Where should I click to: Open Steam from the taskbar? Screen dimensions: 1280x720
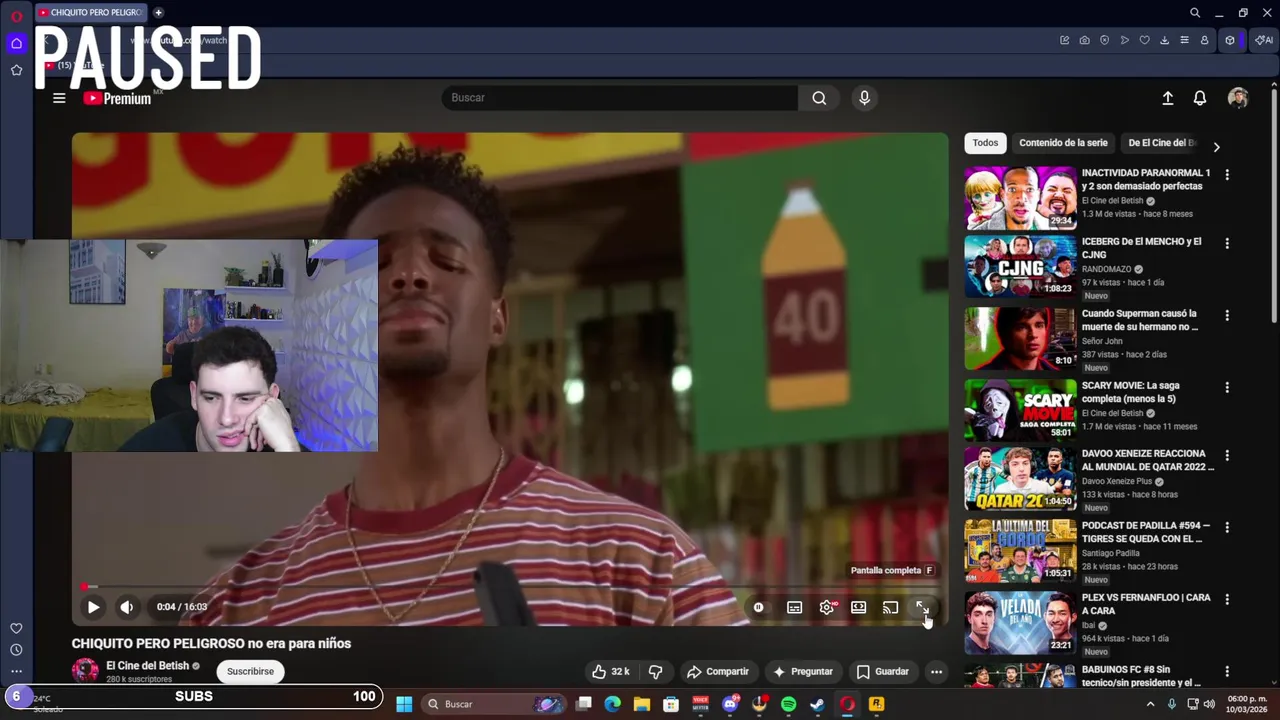coord(817,704)
